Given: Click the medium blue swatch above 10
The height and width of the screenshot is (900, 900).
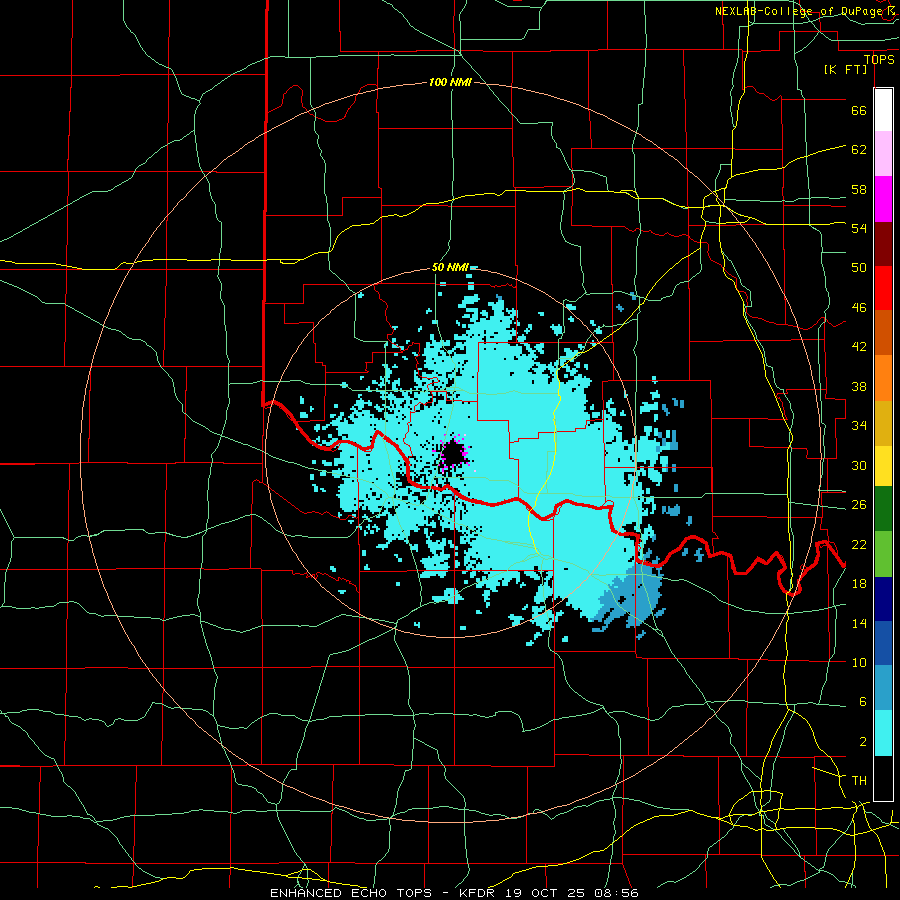Looking at the screenshot, I should [x=883, y=643].
